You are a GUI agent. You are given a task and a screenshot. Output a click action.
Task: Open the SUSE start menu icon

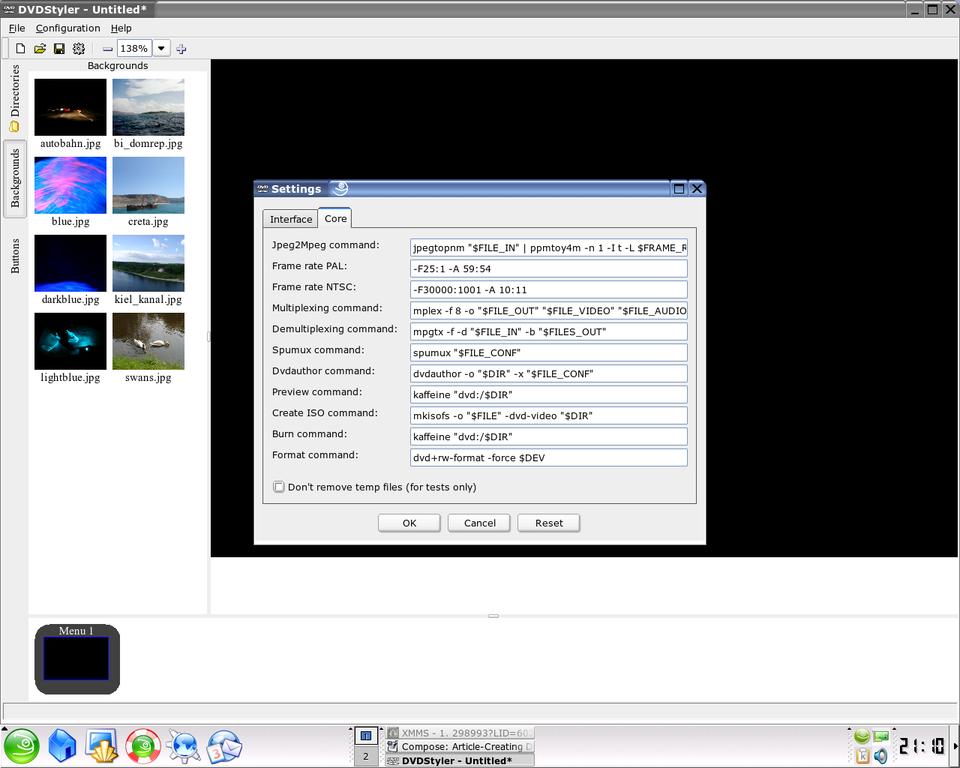[x=22, y=746]
